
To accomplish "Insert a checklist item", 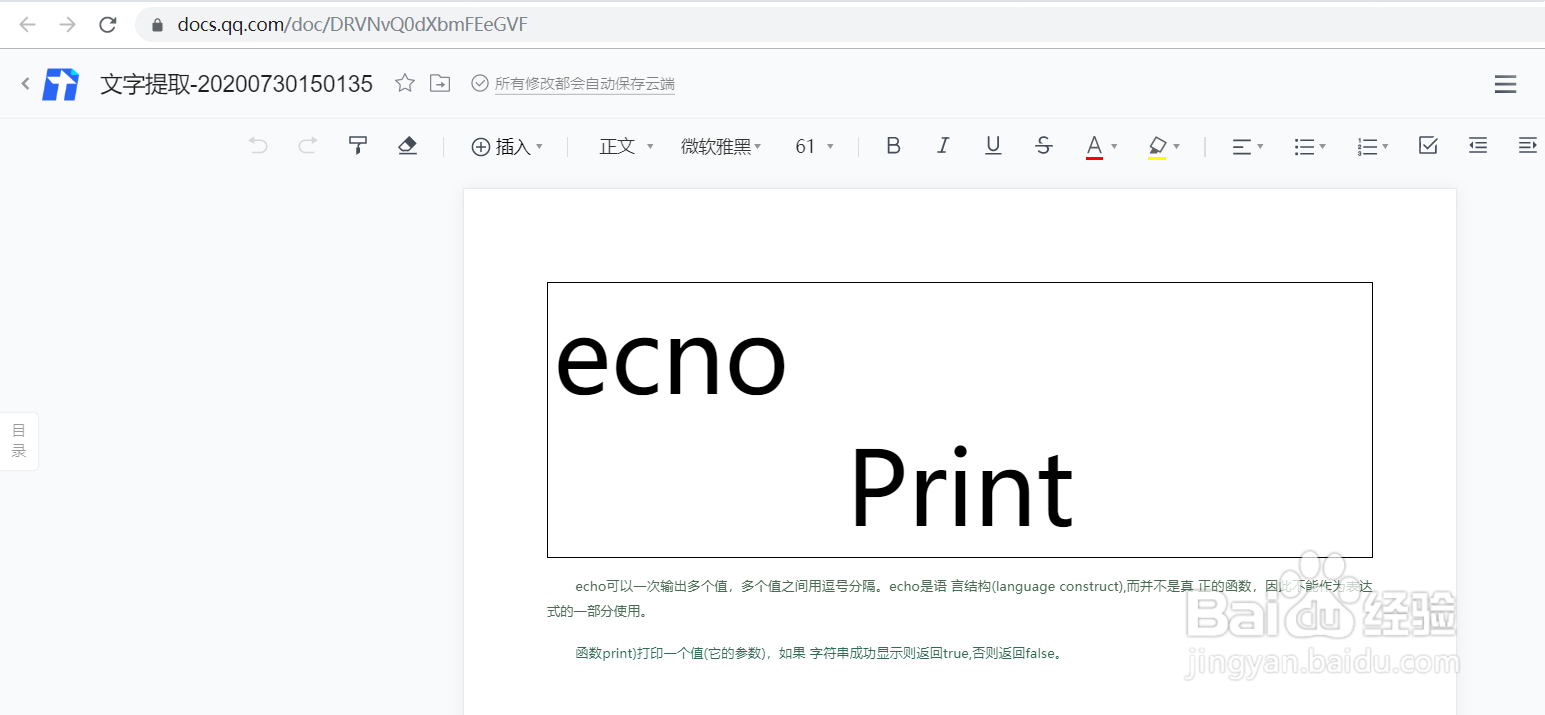I will (x=1427, y=146).
